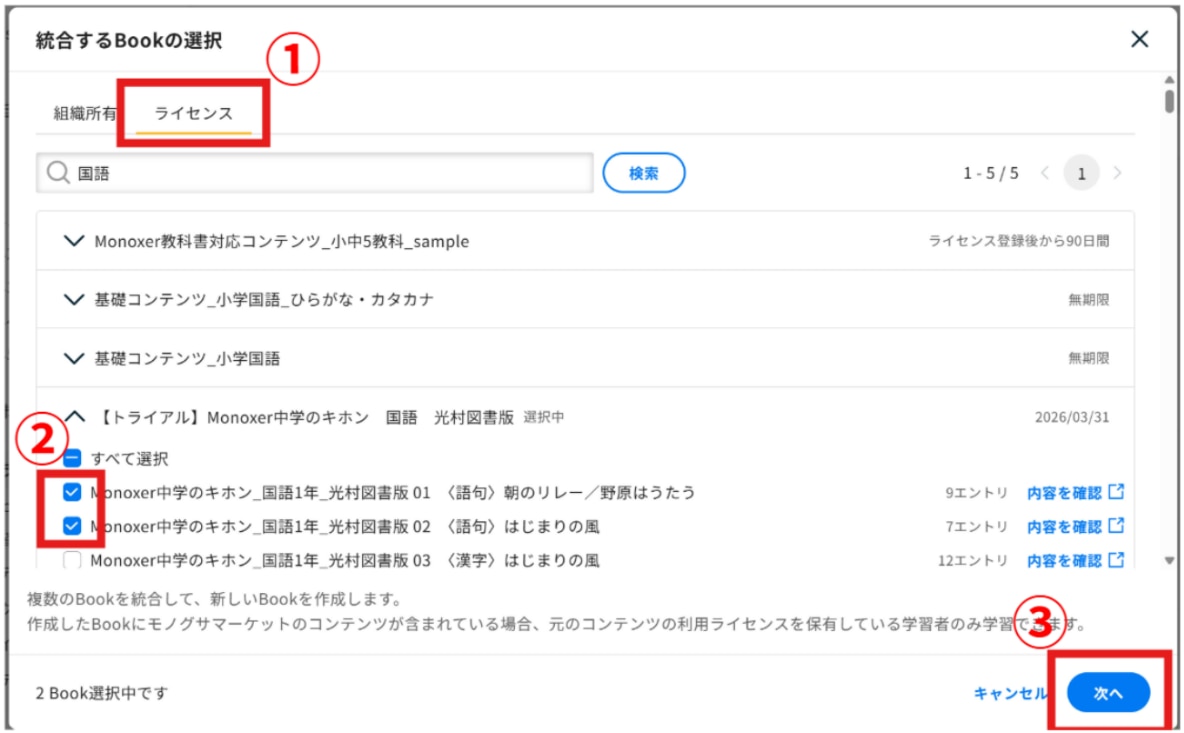
Task: Go to next page arrow
Action: (1117, 173)
